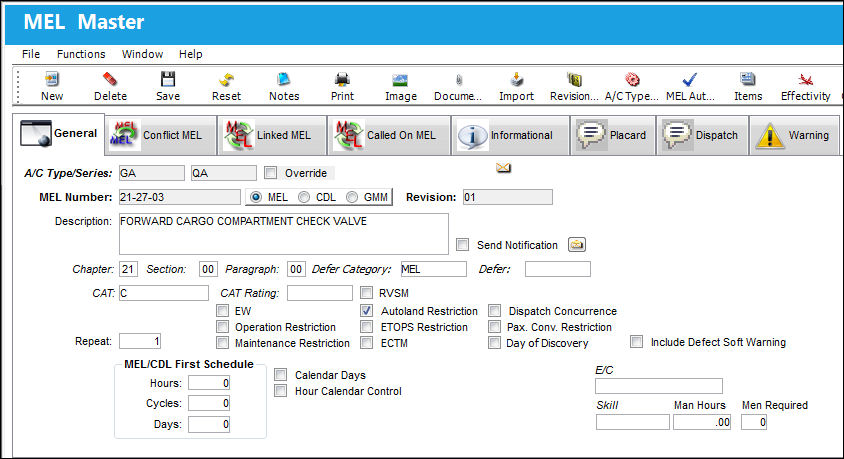
Task: Click the Revision field
Action: coord(508,197)
